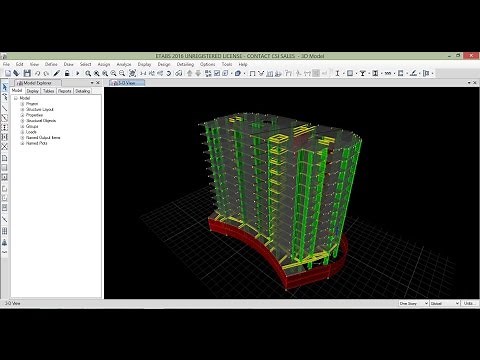The height and width of the screenshot is (360, 480).
Task: Expand the Named Plots tree node
Action: point(23,144)
